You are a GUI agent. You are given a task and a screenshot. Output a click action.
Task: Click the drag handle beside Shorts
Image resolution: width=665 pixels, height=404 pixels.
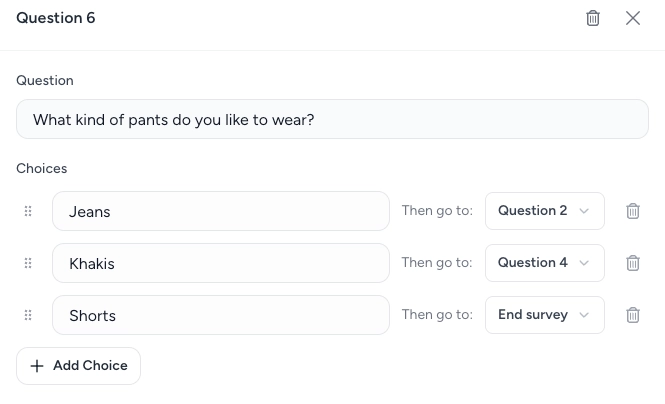(28, 315)
